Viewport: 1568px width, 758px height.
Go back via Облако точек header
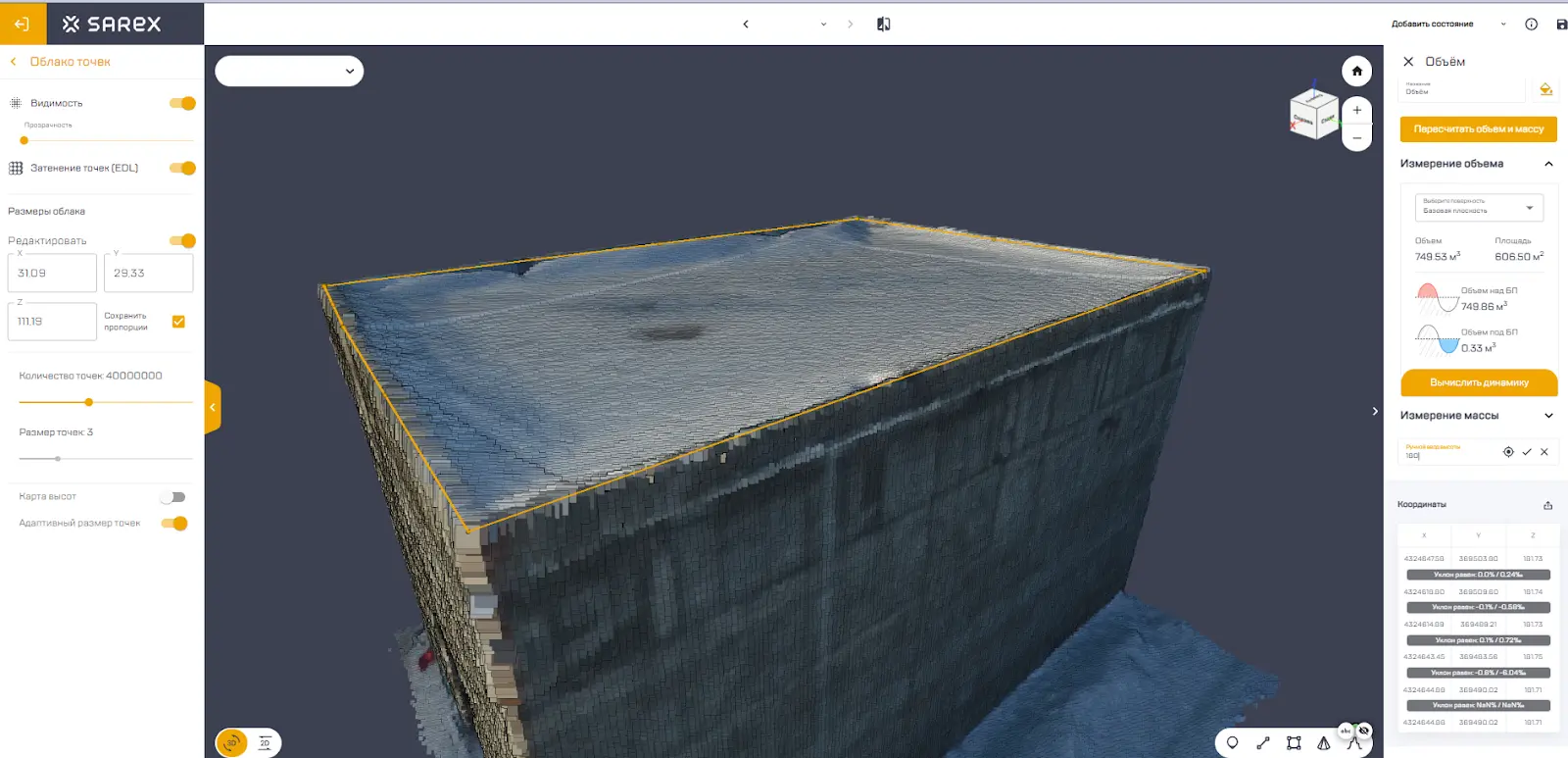(x=14, y=62)
